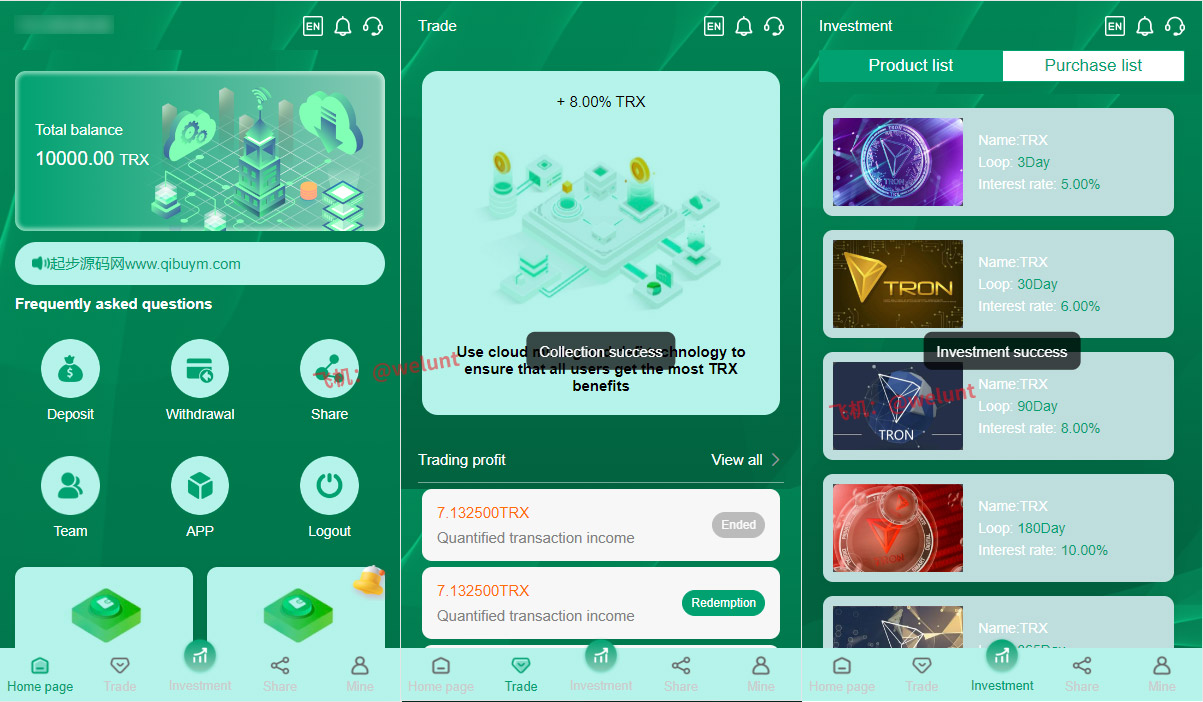Click the Ended status badge
Screen dimensions: 1203x702
[738, 525]
